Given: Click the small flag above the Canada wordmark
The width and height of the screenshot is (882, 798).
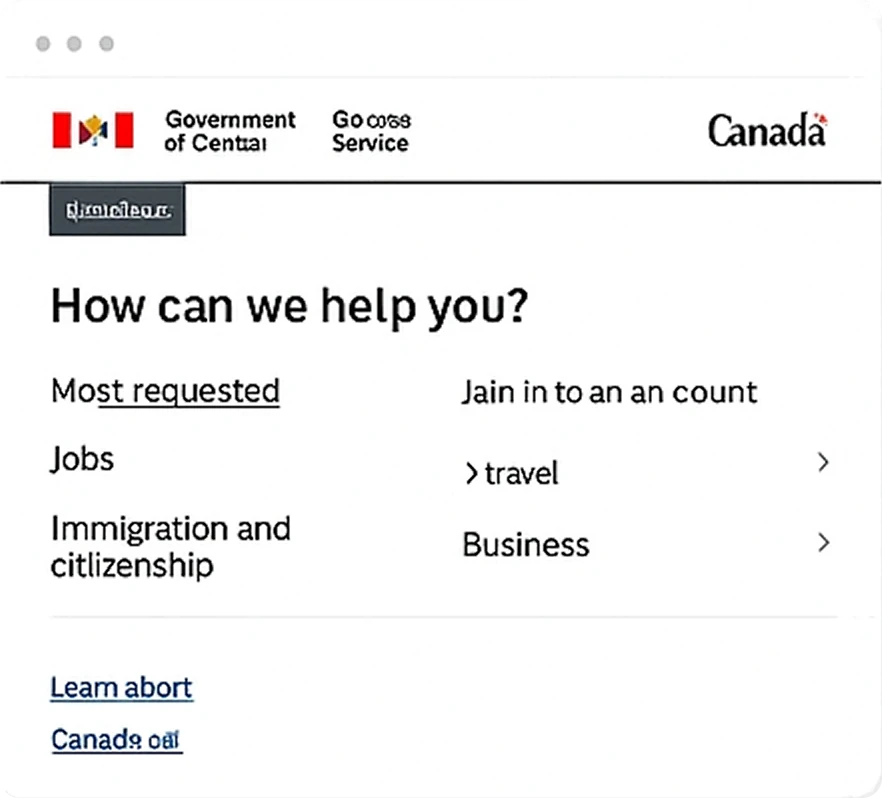Looking at the screenshot, I should pos(822,118).
